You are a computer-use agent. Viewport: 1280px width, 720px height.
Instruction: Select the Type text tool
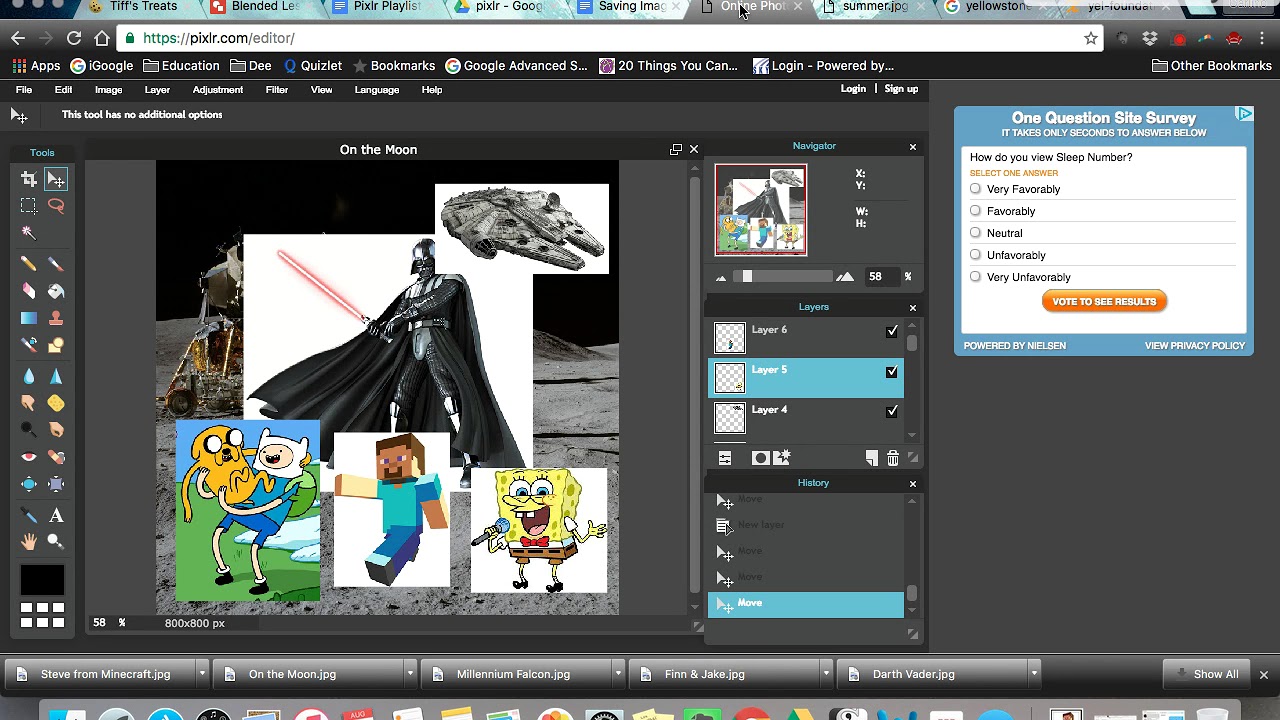(x=56, y=515)
